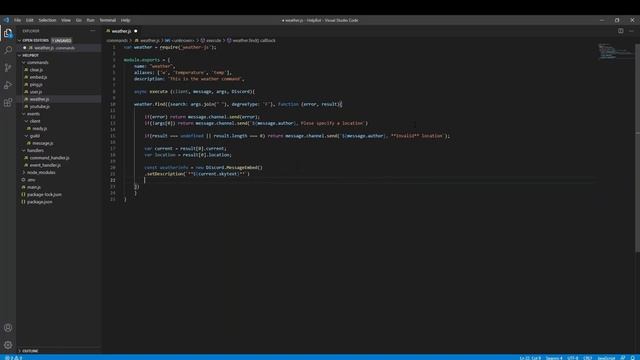Open the Manage gear icon
This screenshot has height=360, width=640.
(x=8, y=345)
